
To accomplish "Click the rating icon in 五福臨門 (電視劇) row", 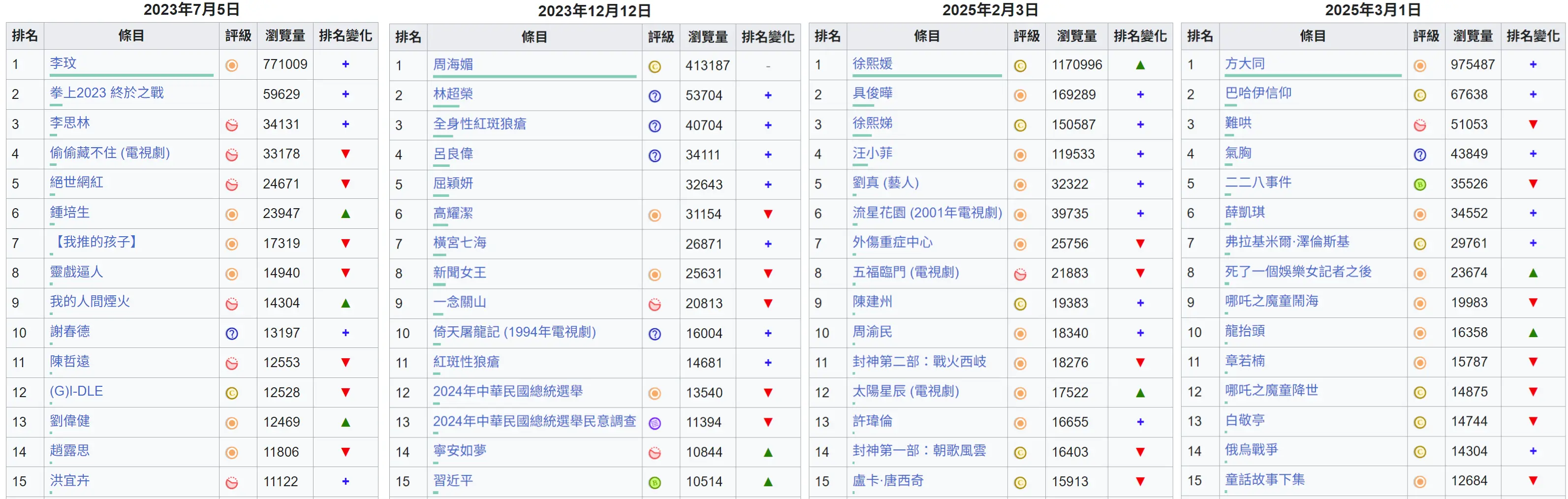I will [x=1021, y=275].
